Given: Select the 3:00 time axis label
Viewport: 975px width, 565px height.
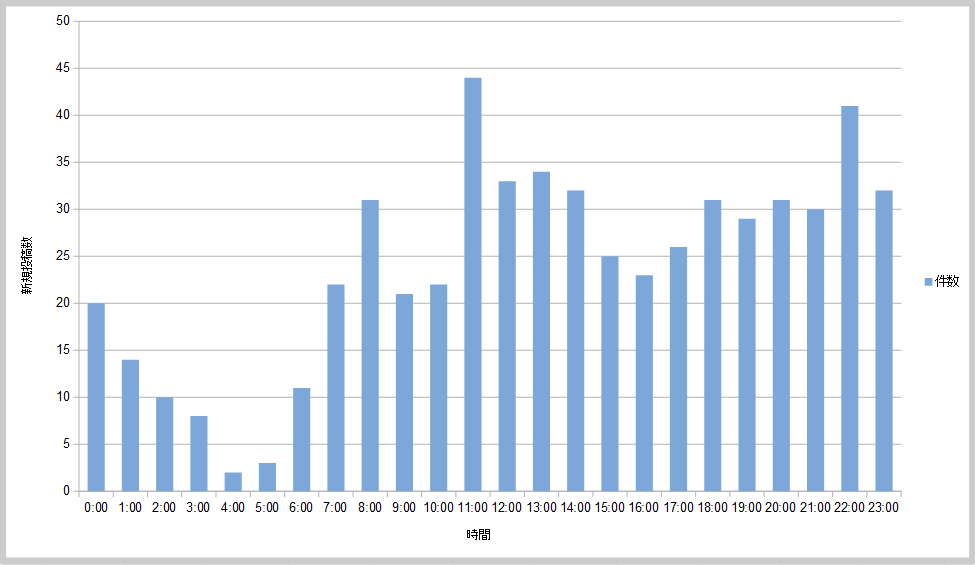Looking at the screenshot, I should [x=198, y=508].
